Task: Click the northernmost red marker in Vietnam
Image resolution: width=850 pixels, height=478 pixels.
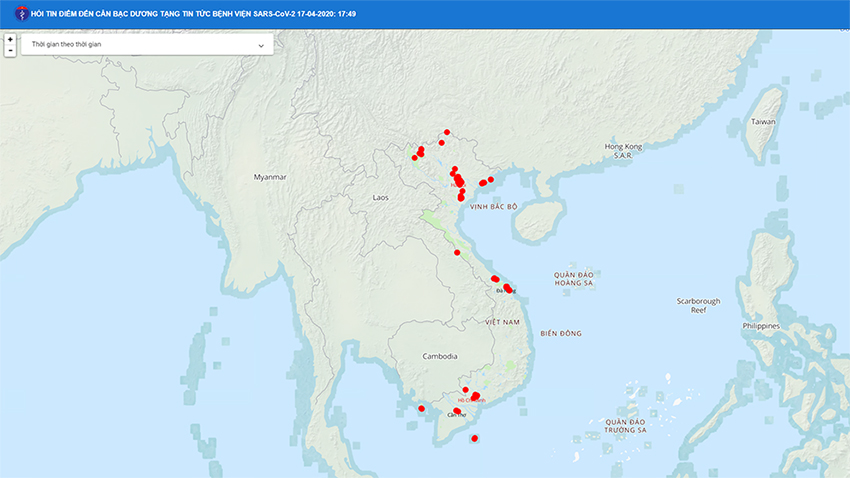Action: (x=447, y=132)
